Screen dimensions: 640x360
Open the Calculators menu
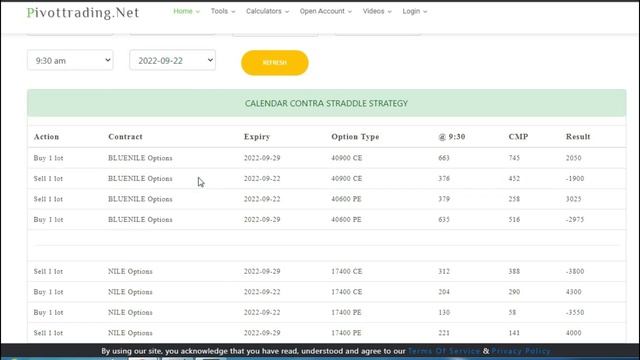267,11
